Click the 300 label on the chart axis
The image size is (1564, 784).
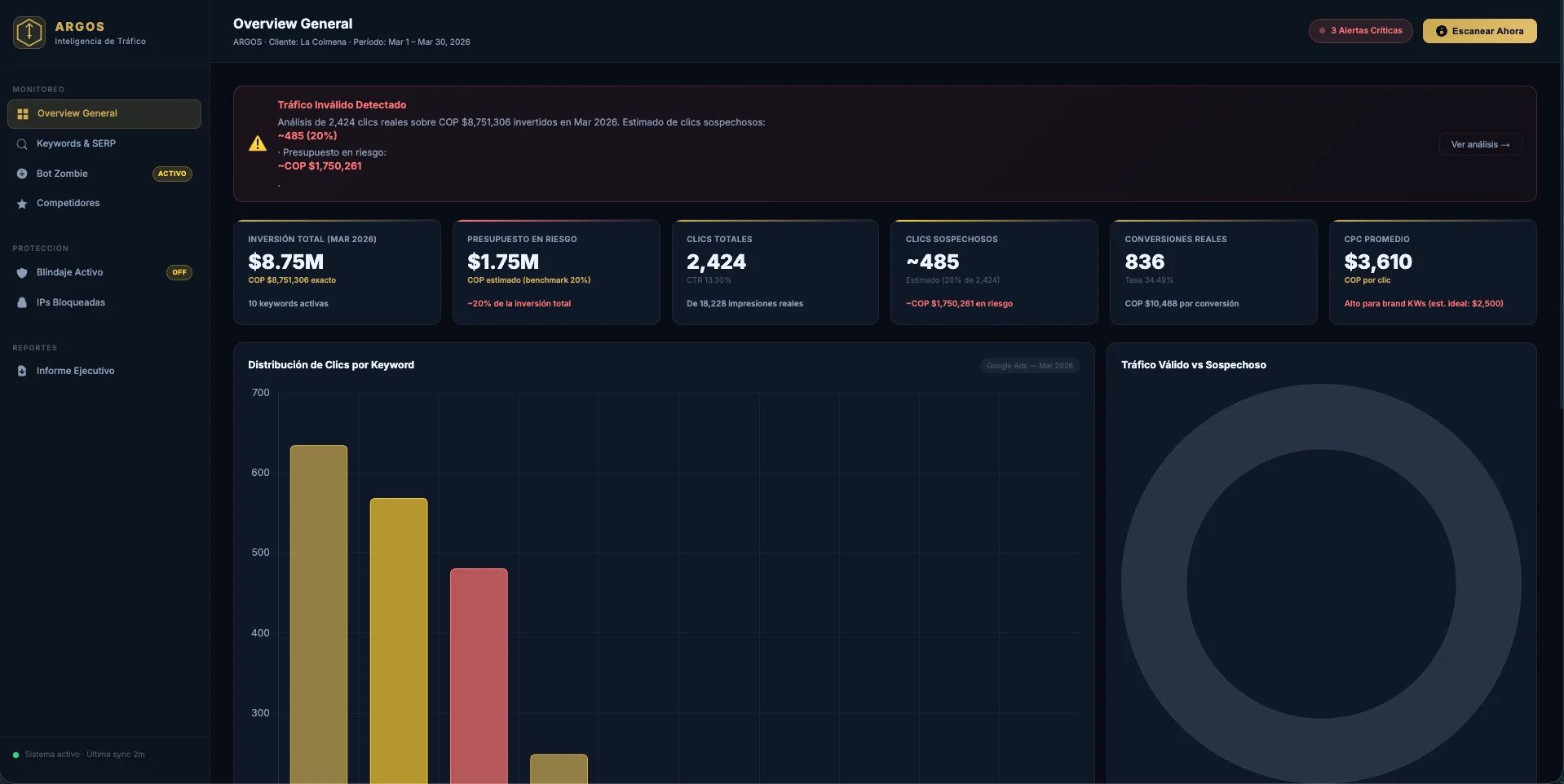tap(260, 713)
